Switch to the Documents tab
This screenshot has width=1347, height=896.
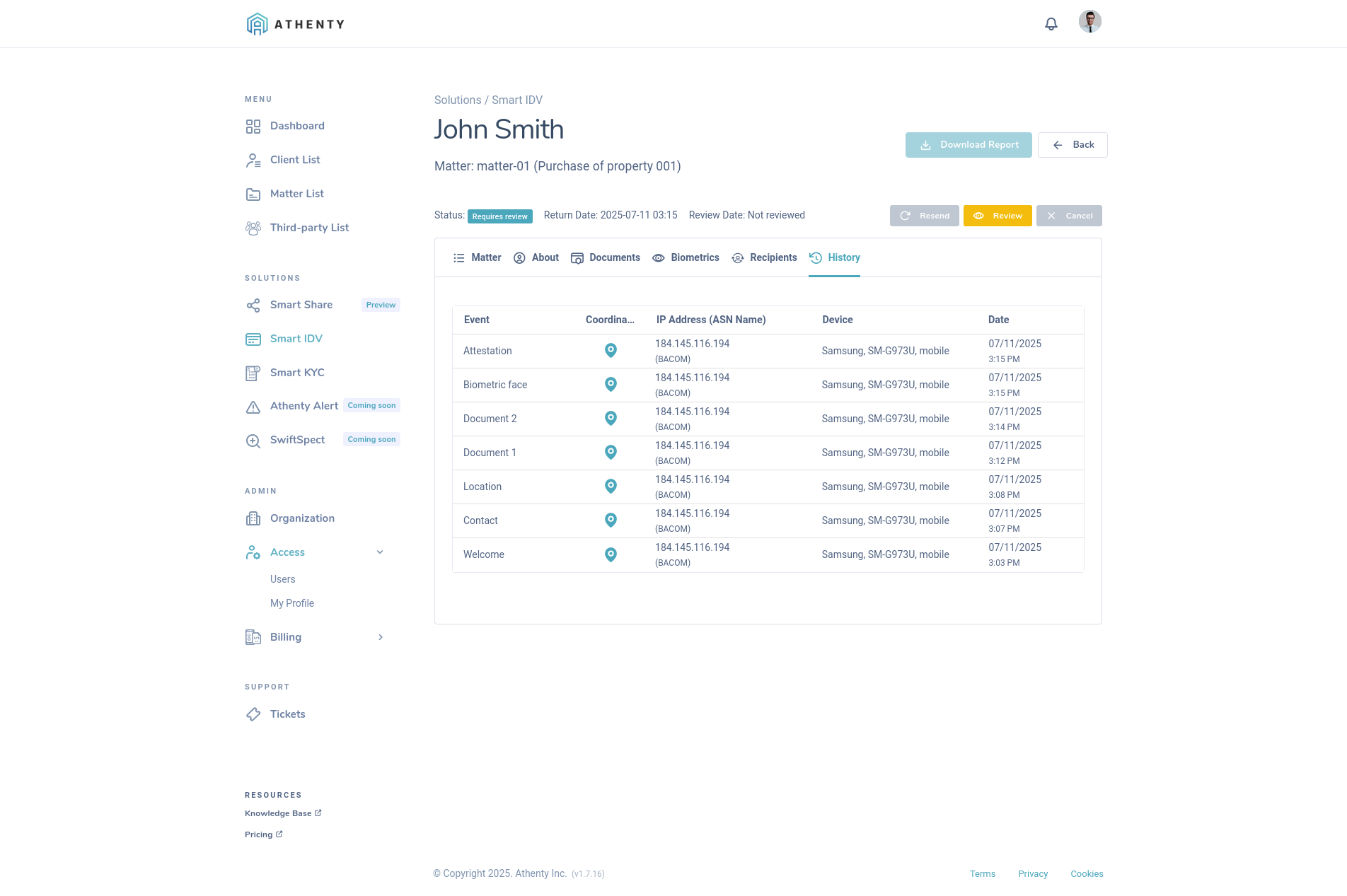(x=605, y=258)
